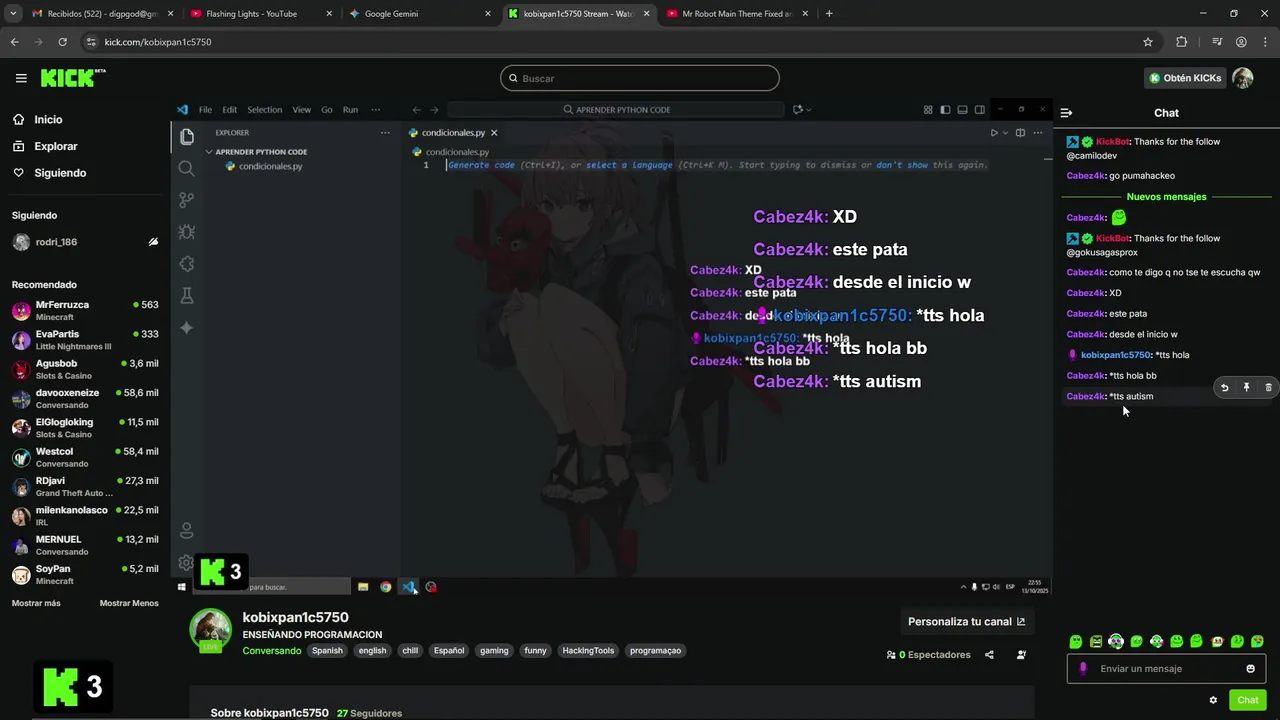Click the Obtén KICKs button
Viewport: 1280px width, 720px height.
click(1185, 78)
